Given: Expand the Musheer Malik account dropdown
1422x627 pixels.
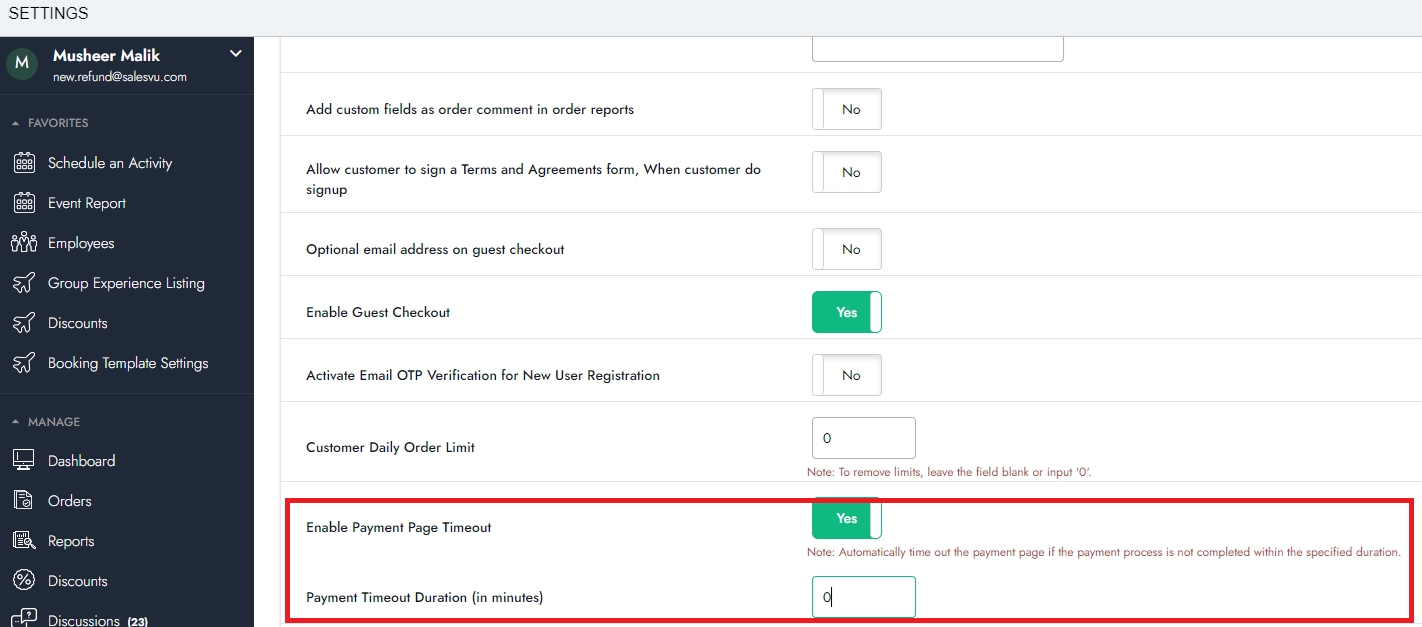Looking at the screenshot, I should (x=236, y=54).
